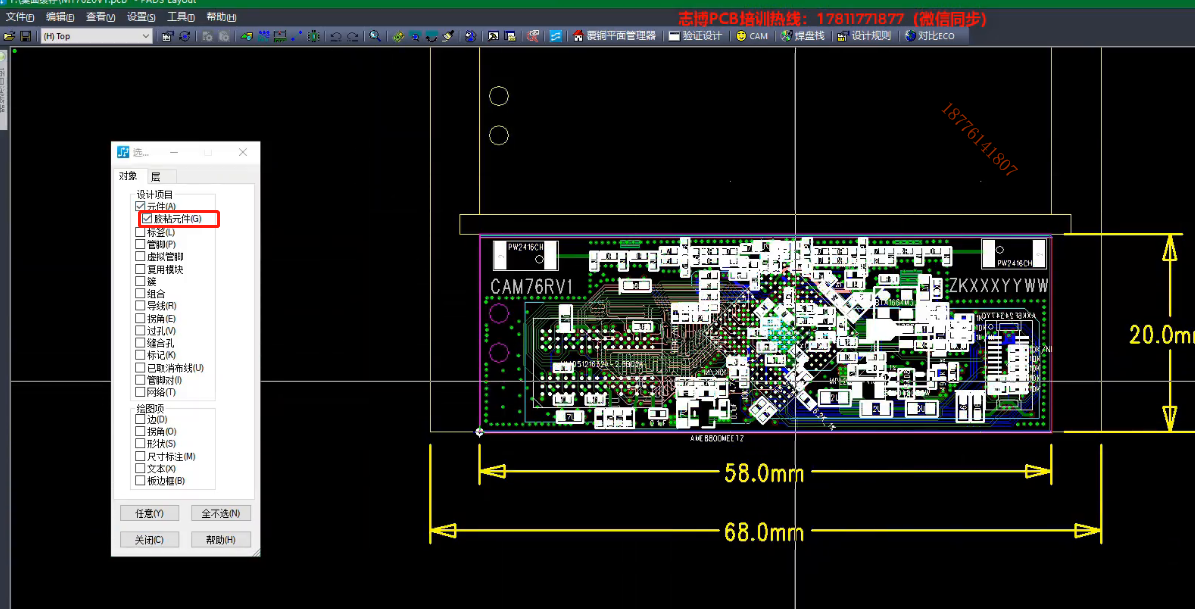The height and width of the screenshot is (609, 1195).
Task: Click the save icon in the toolbar
Action: click(x=24, y=35)
